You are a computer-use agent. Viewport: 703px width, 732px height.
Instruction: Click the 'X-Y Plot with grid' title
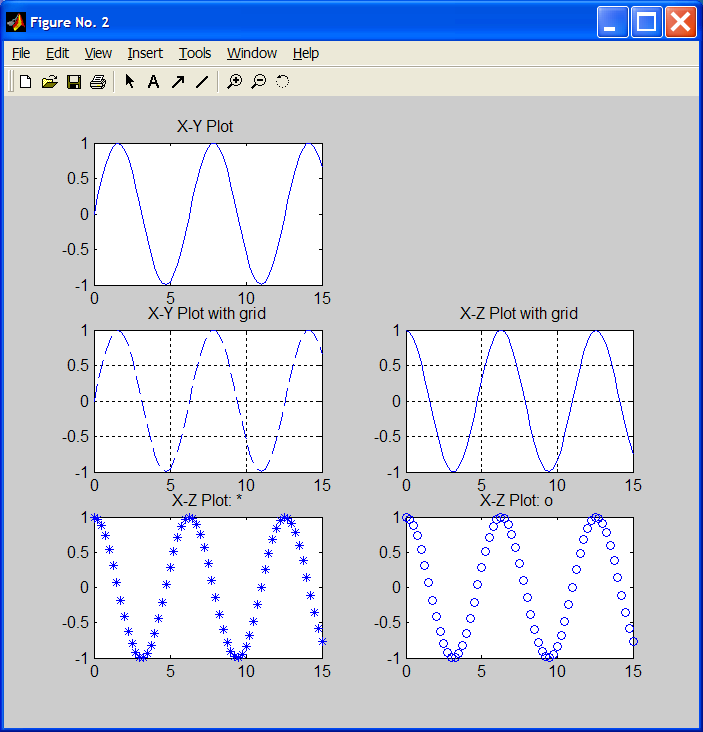pos(207,313)
